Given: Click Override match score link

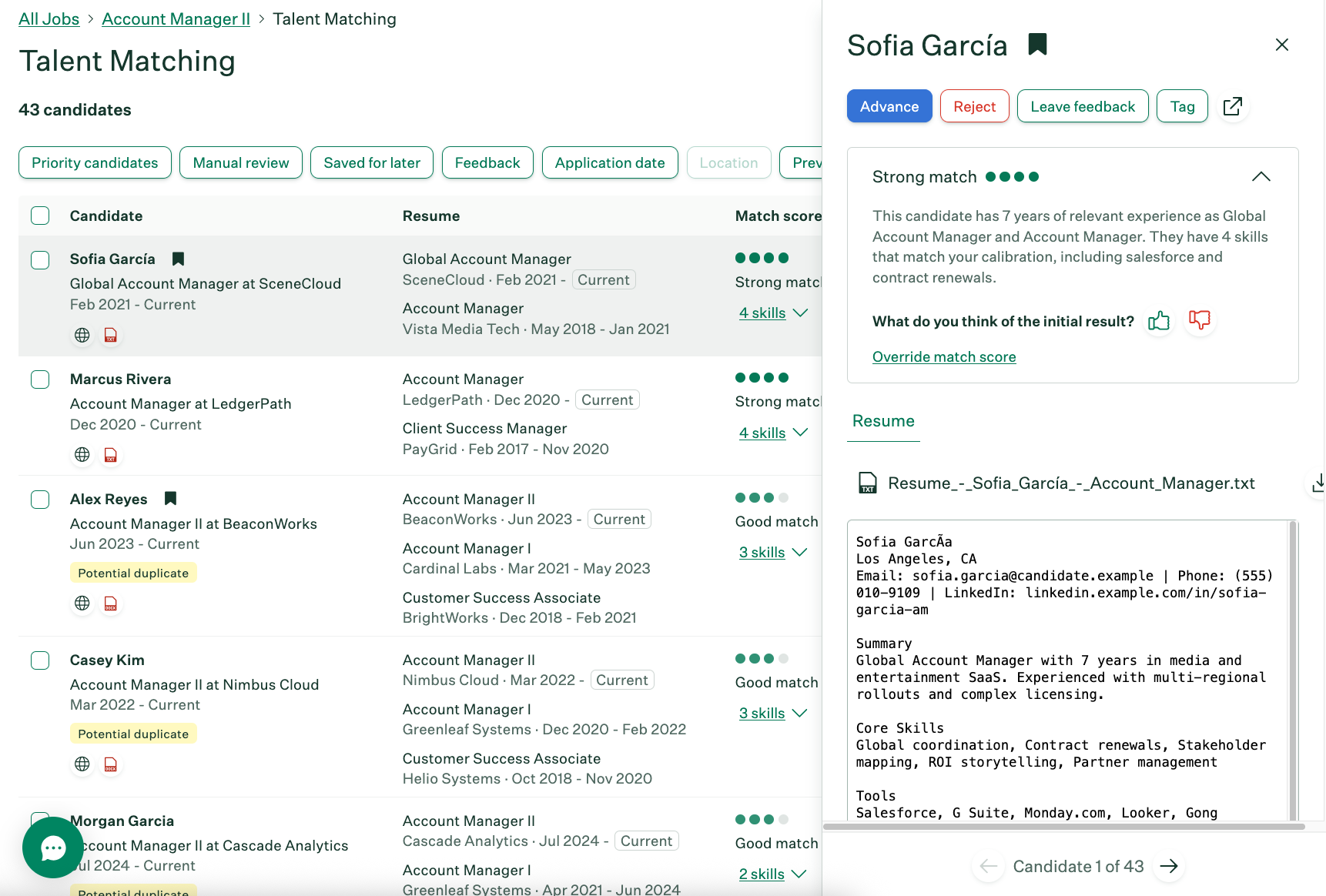Looking at the screenshot, I should (x=943, y=357).
